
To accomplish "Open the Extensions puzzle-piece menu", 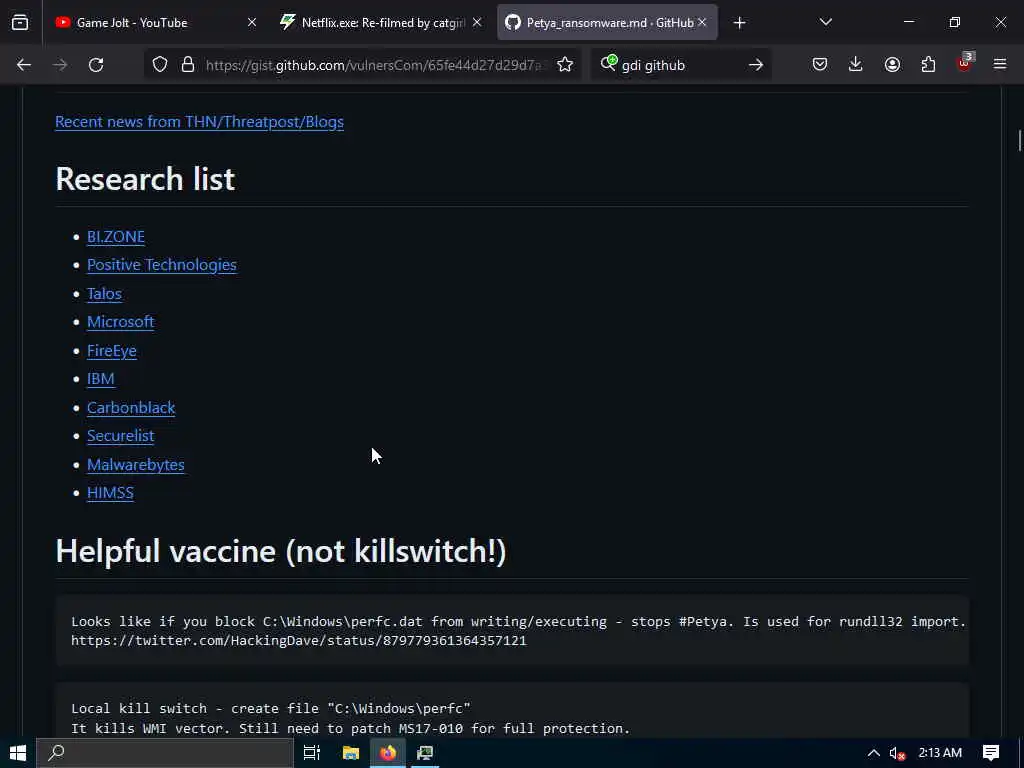I will coord(928,65).
